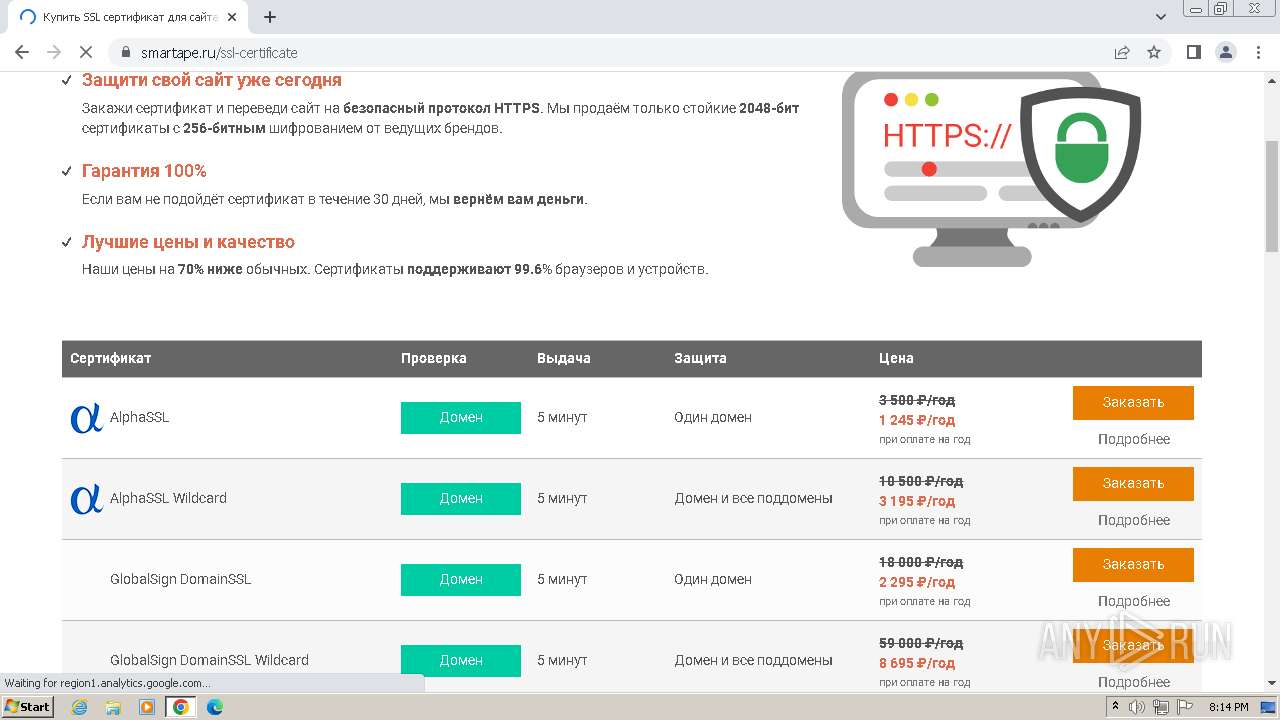Screen dimensions: 1280x720
Task: Order the AlphaSSL Wildcard certificate
Action: [x=1133, y=483]
